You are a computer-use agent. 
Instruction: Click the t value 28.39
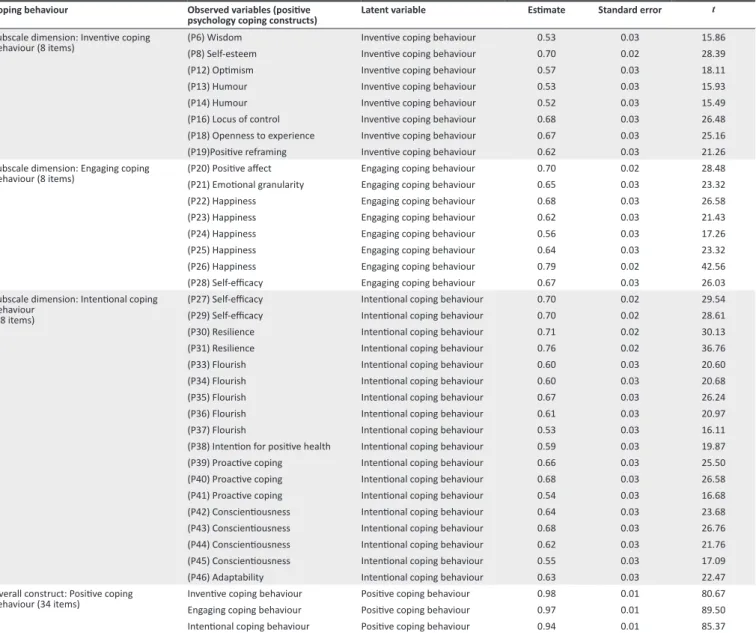713,54
